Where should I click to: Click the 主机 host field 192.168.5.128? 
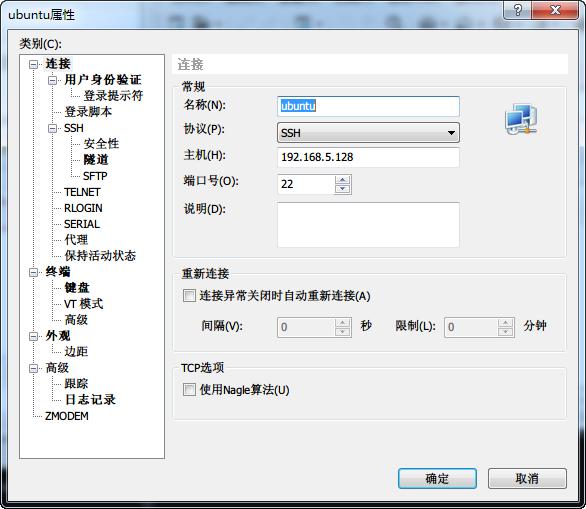point(368,157)
